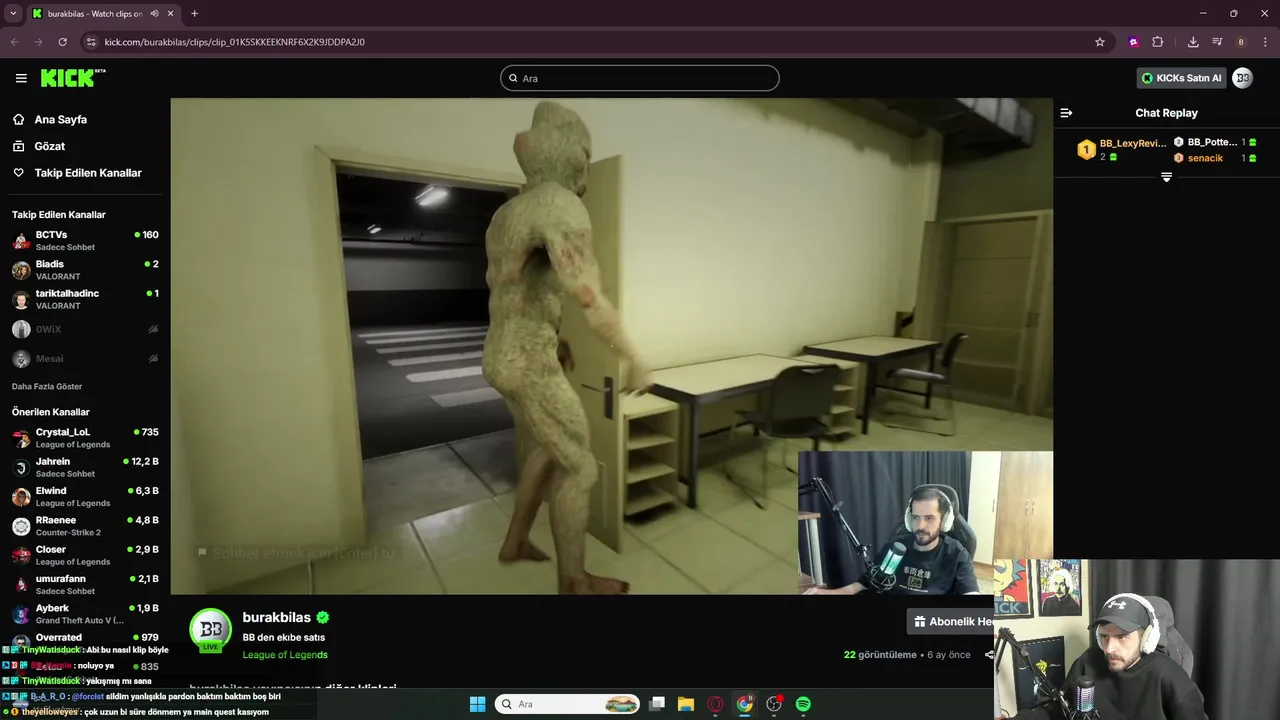Click the Ana Sayfa home icon
Image resolution: width=1280 pixels, height=720 pixels.
pos(19,119)
